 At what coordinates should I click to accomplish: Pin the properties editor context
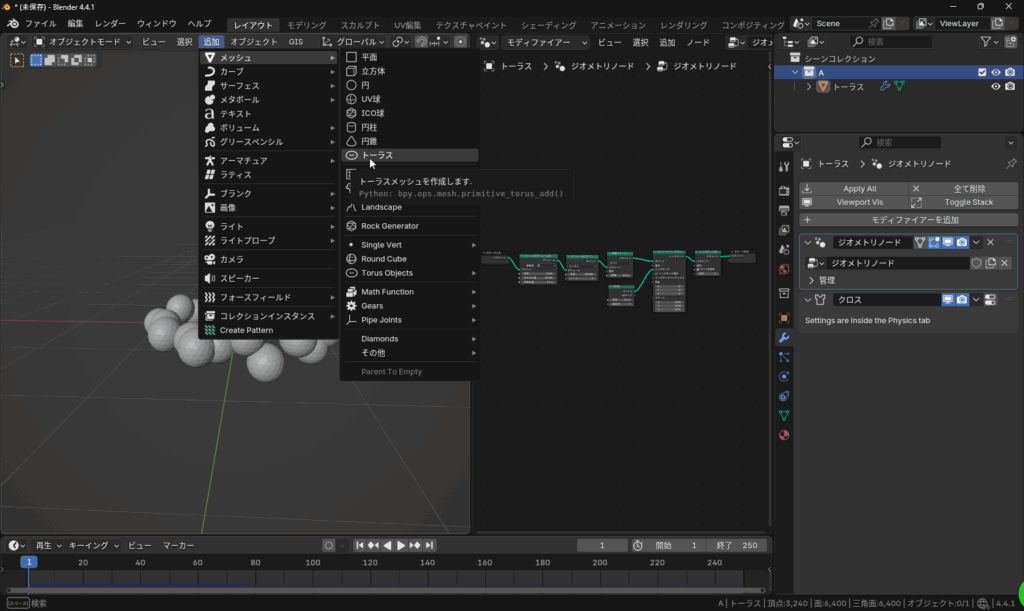[1011, 164]
